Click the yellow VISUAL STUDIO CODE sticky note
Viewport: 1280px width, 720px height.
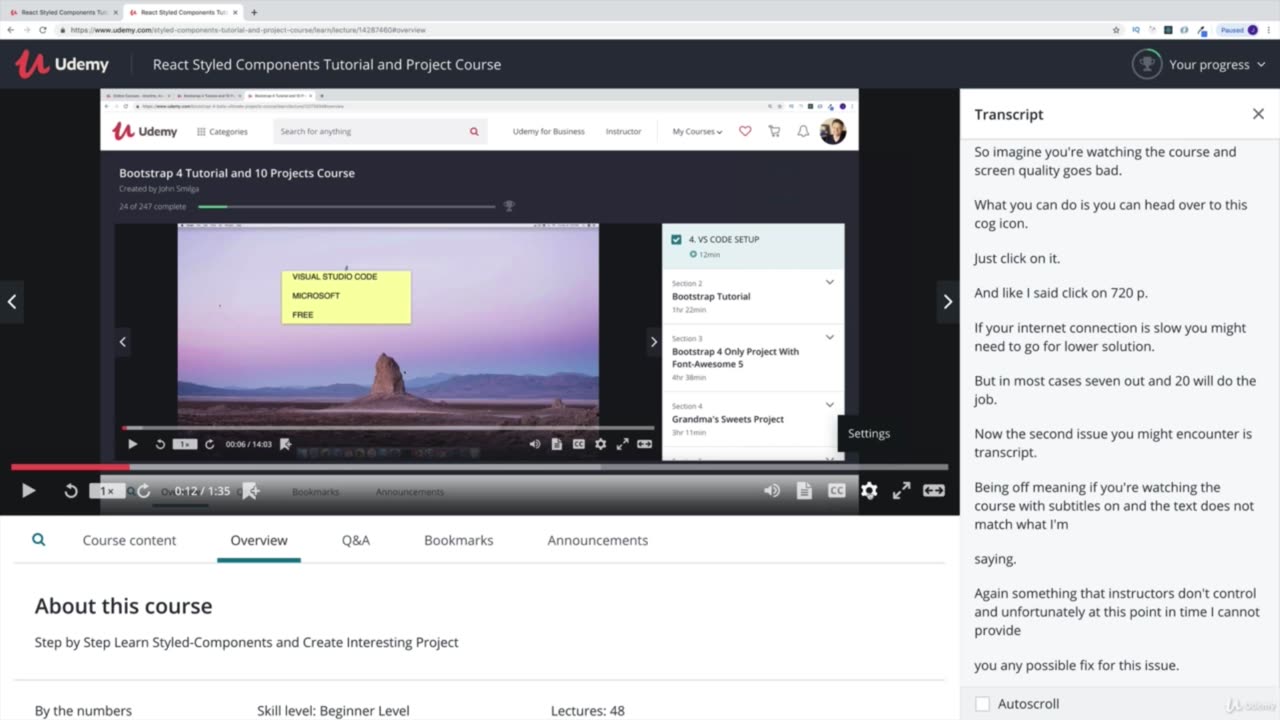point(346,296)
